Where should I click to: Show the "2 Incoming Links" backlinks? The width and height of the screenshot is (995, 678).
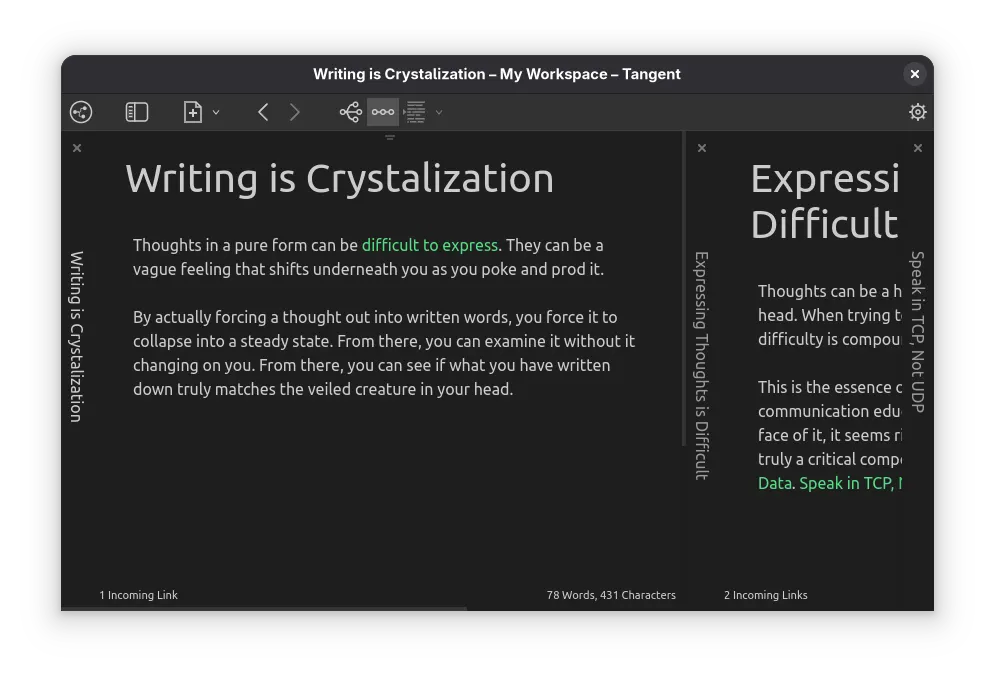click(x=766, y=595)
